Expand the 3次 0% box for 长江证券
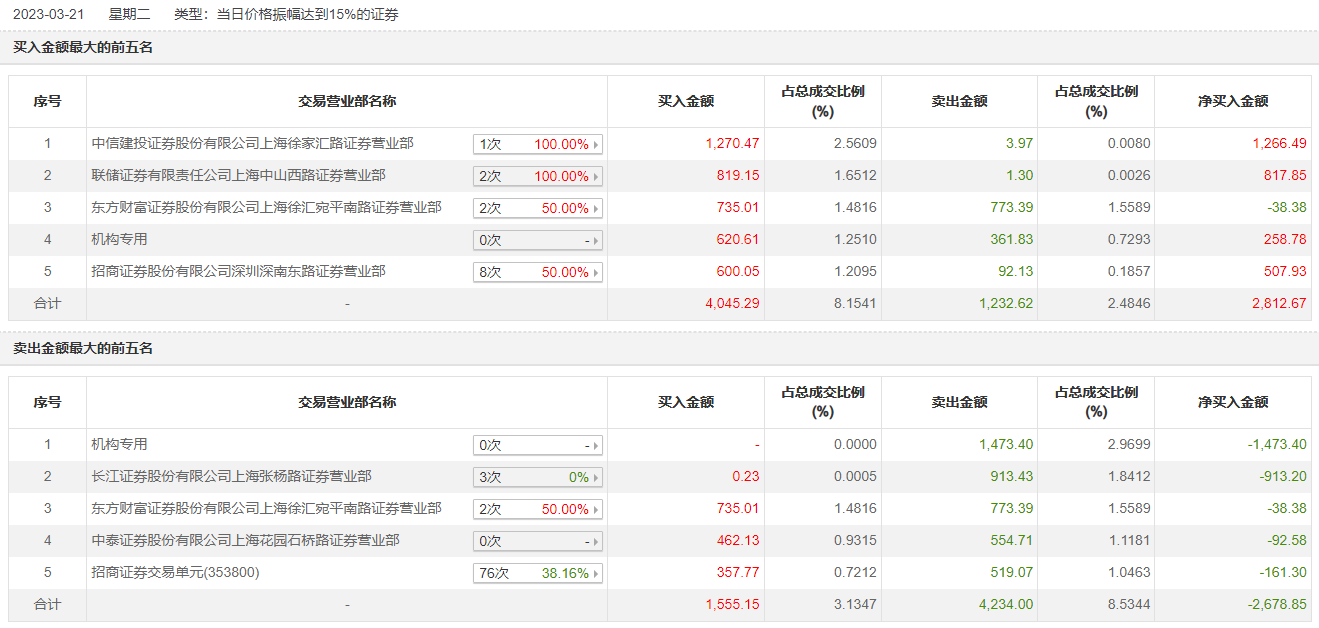The image size is (1319, 628). [538, 477]
